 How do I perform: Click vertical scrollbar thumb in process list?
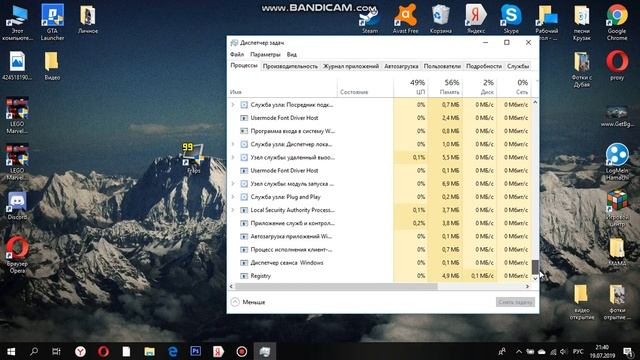[x=535, y=267]
